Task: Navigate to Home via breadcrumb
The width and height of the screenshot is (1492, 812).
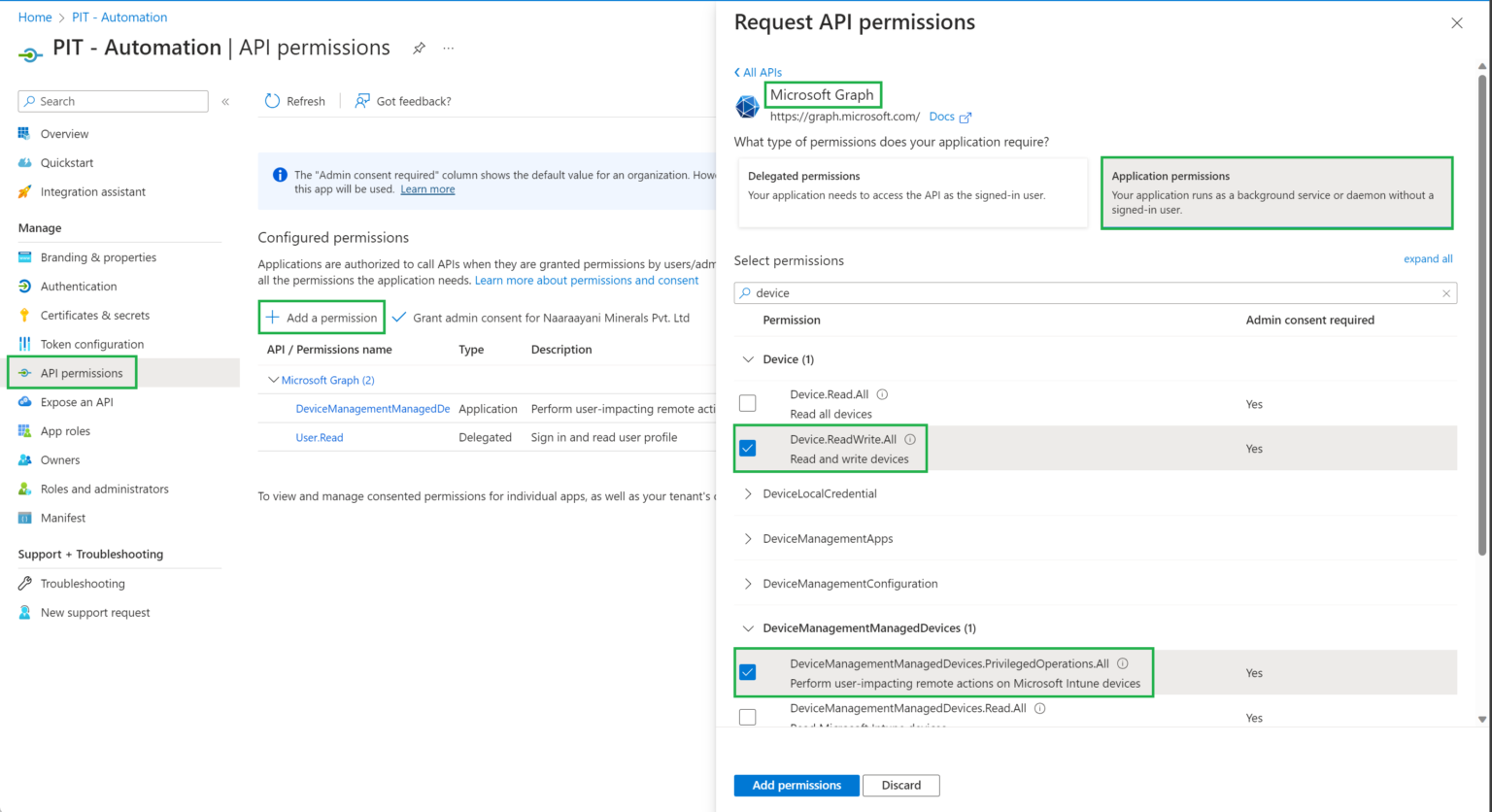Action: (34, 17)
